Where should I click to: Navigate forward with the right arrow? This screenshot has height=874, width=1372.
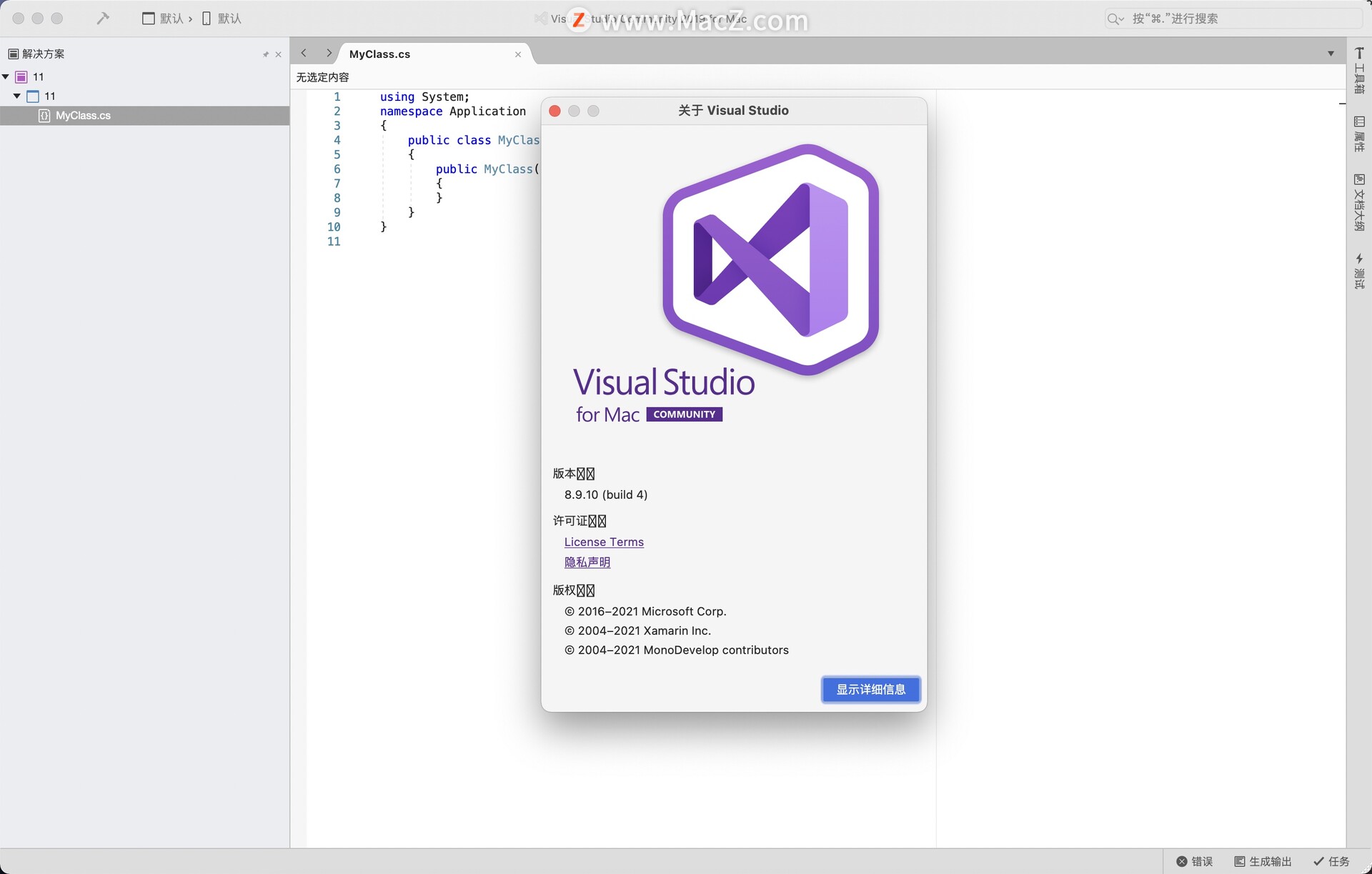coord(329,53)
